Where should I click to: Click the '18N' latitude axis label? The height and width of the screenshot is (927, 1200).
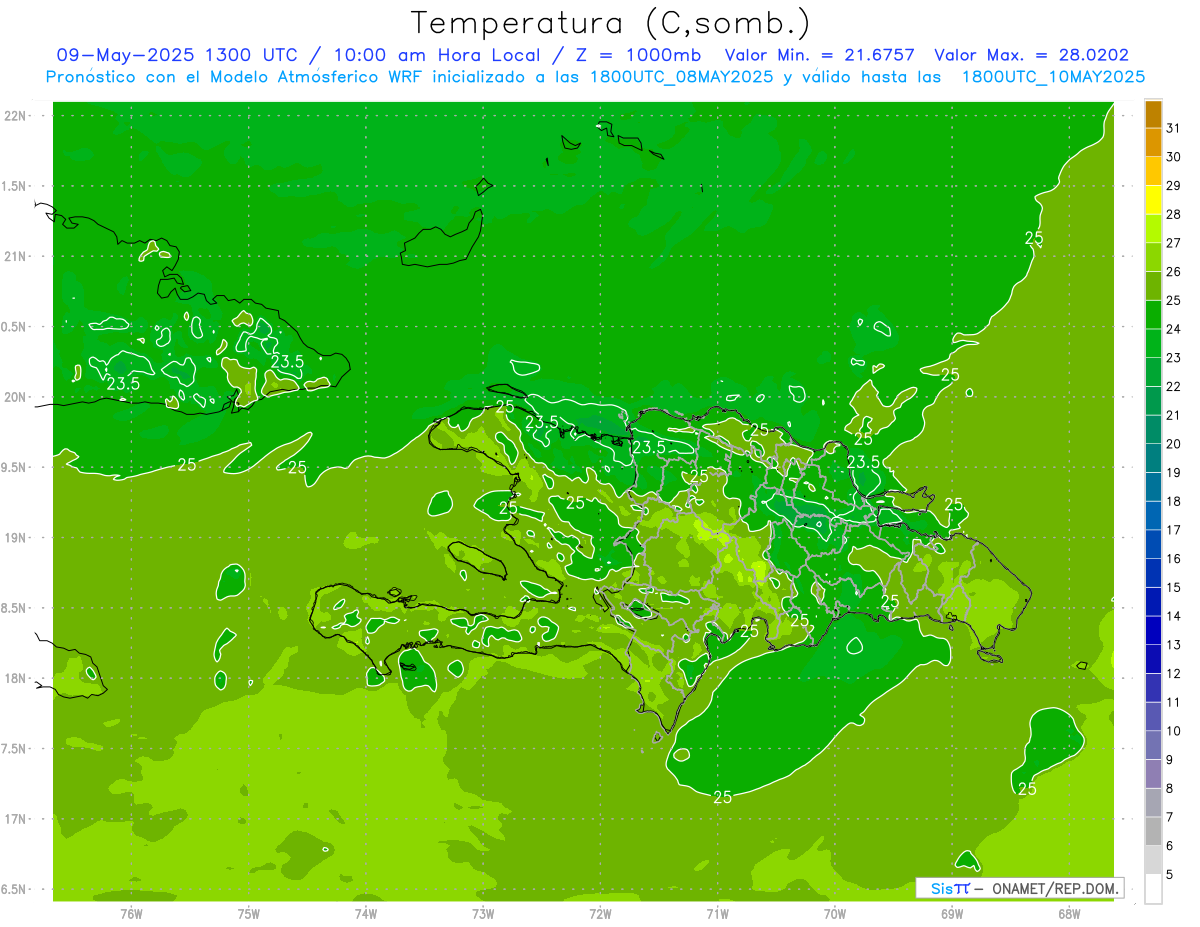(17, 678)
